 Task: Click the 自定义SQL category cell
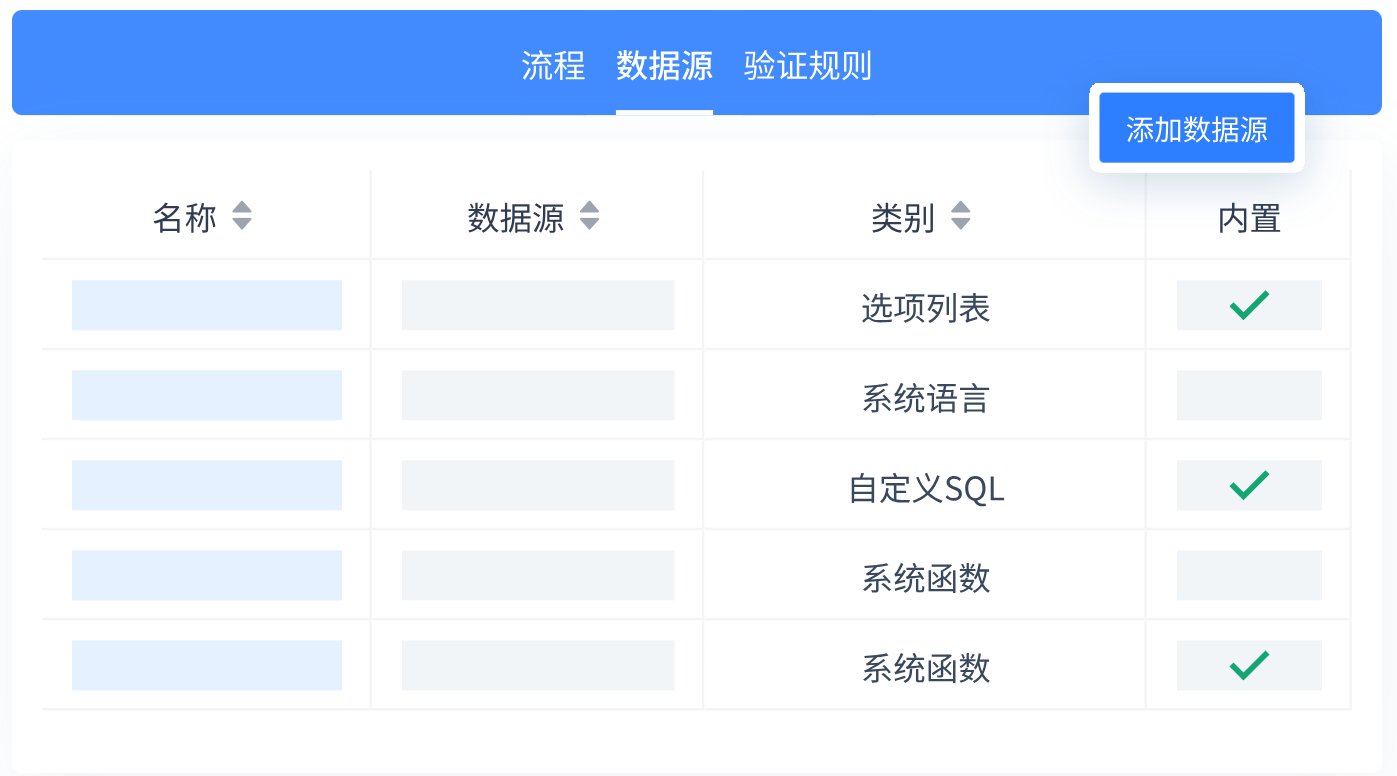925,488
